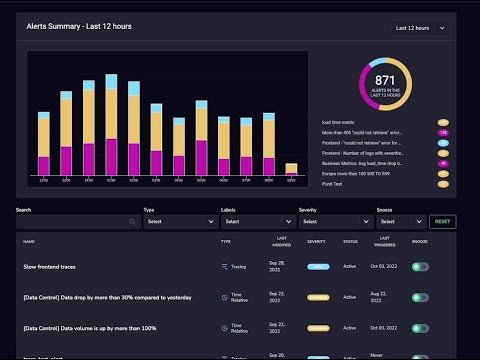The image size is (480, 360).
Task: Open the Type filter dropdown
Action: coord(181,222)
